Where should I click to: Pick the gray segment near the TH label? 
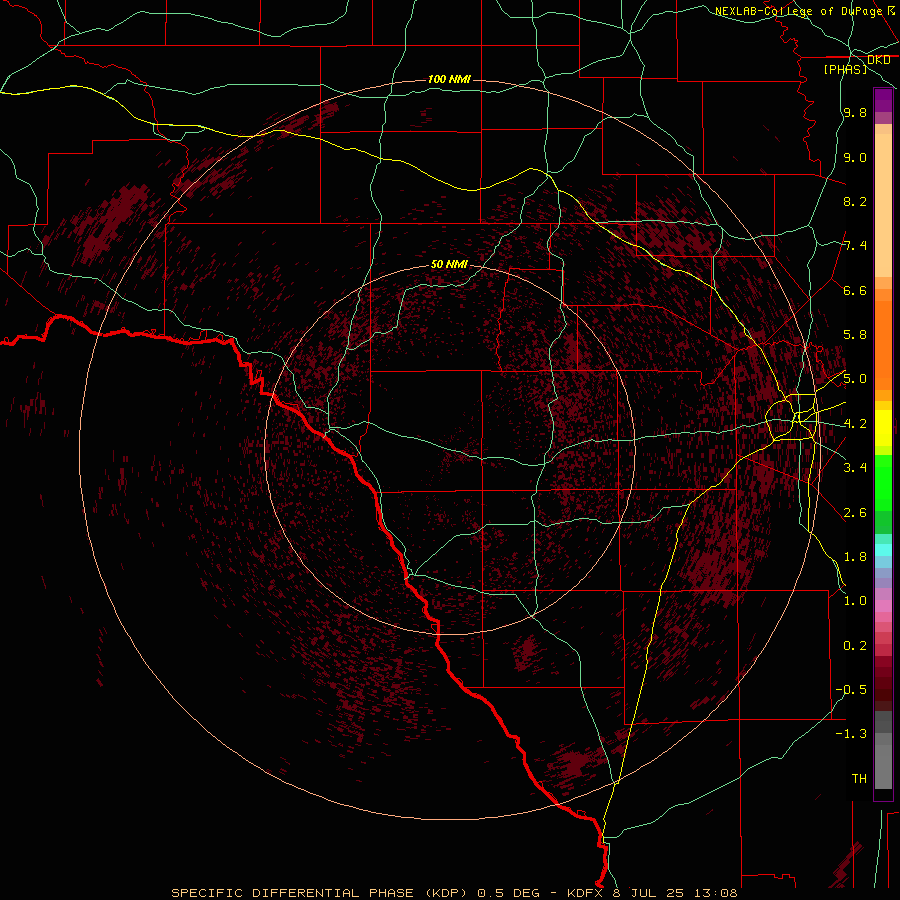click(883, 767)
